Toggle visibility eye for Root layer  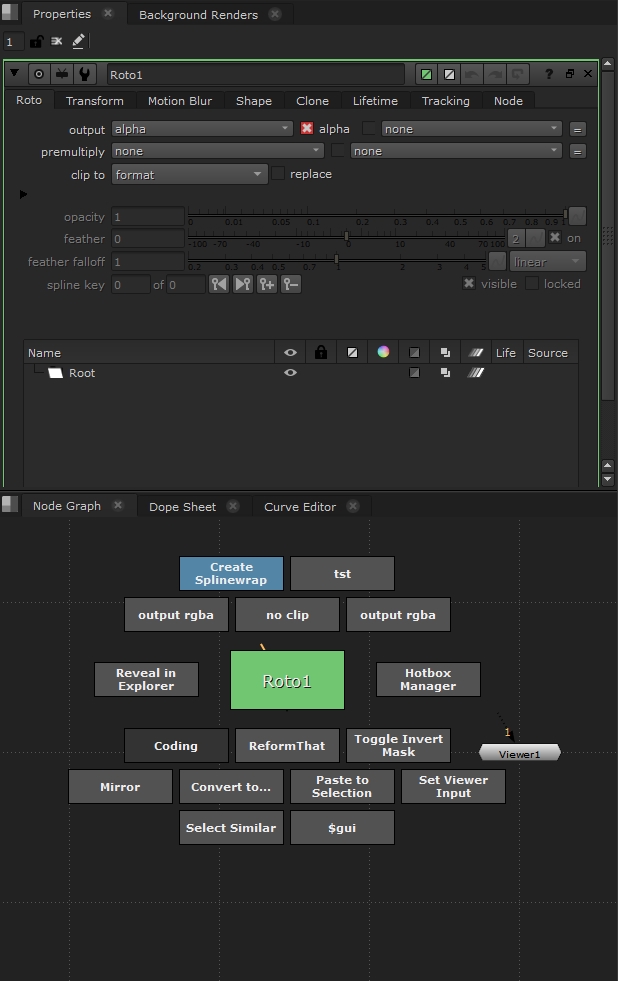(x=290, y=373)
